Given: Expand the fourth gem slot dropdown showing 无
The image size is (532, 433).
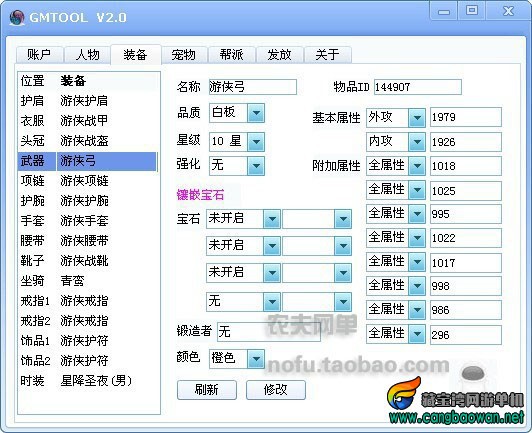Looking at the screenshot, I should coord(272,301).
